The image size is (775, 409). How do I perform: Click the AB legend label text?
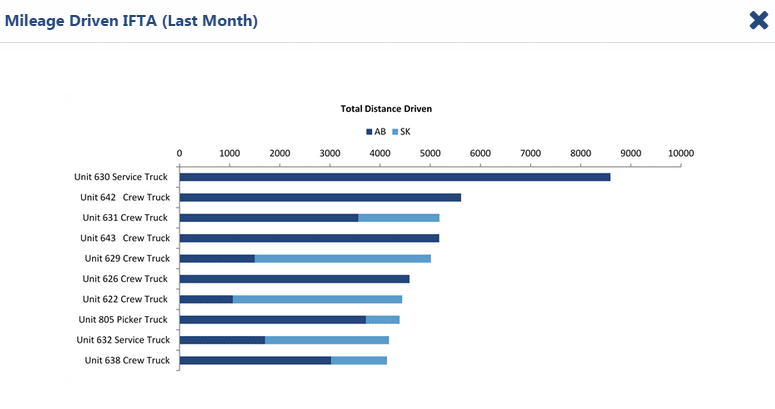[380, 132]
